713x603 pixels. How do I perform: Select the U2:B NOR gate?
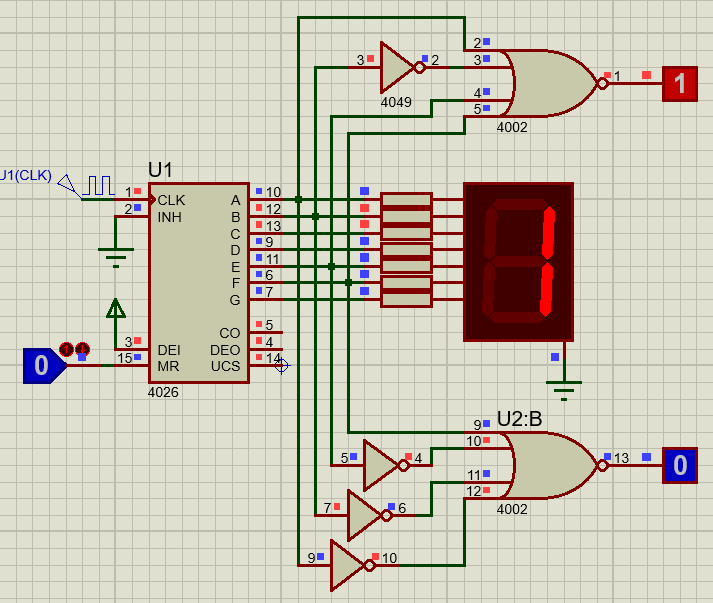pyautogui.click(x=548, y=465)
